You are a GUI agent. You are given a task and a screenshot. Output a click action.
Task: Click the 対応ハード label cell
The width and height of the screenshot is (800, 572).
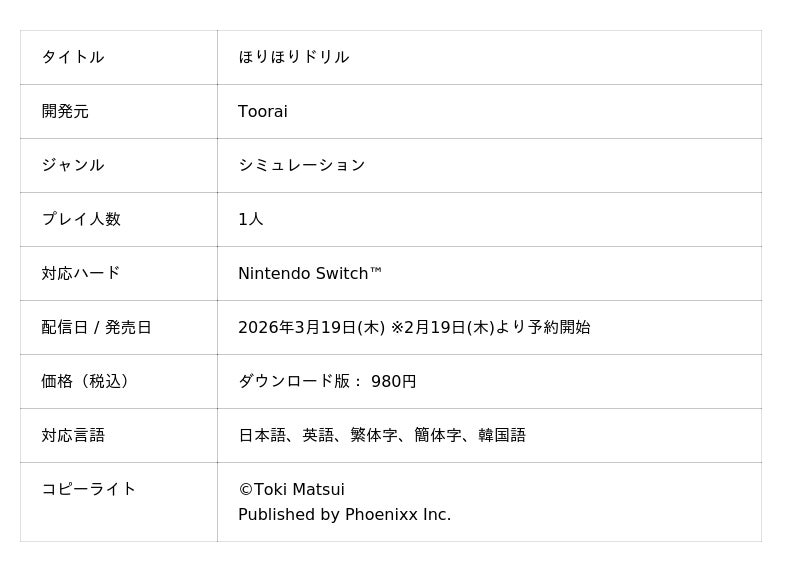pyautogui.click(x=81, y=273)
